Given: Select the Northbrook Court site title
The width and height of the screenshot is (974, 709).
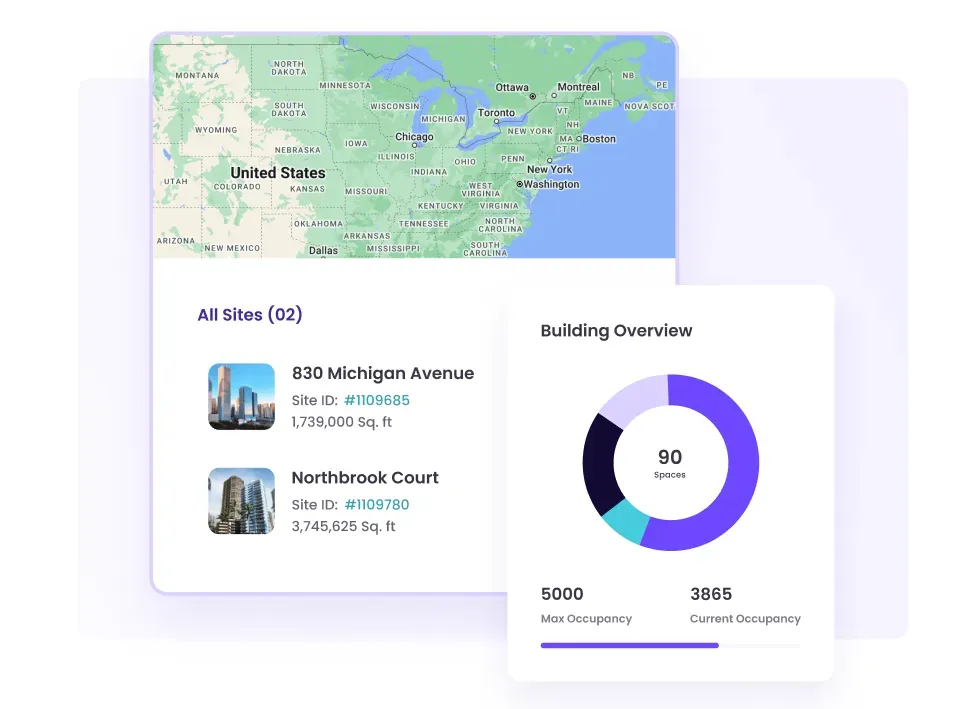Looking at the screenshot, I should (365, 478).
